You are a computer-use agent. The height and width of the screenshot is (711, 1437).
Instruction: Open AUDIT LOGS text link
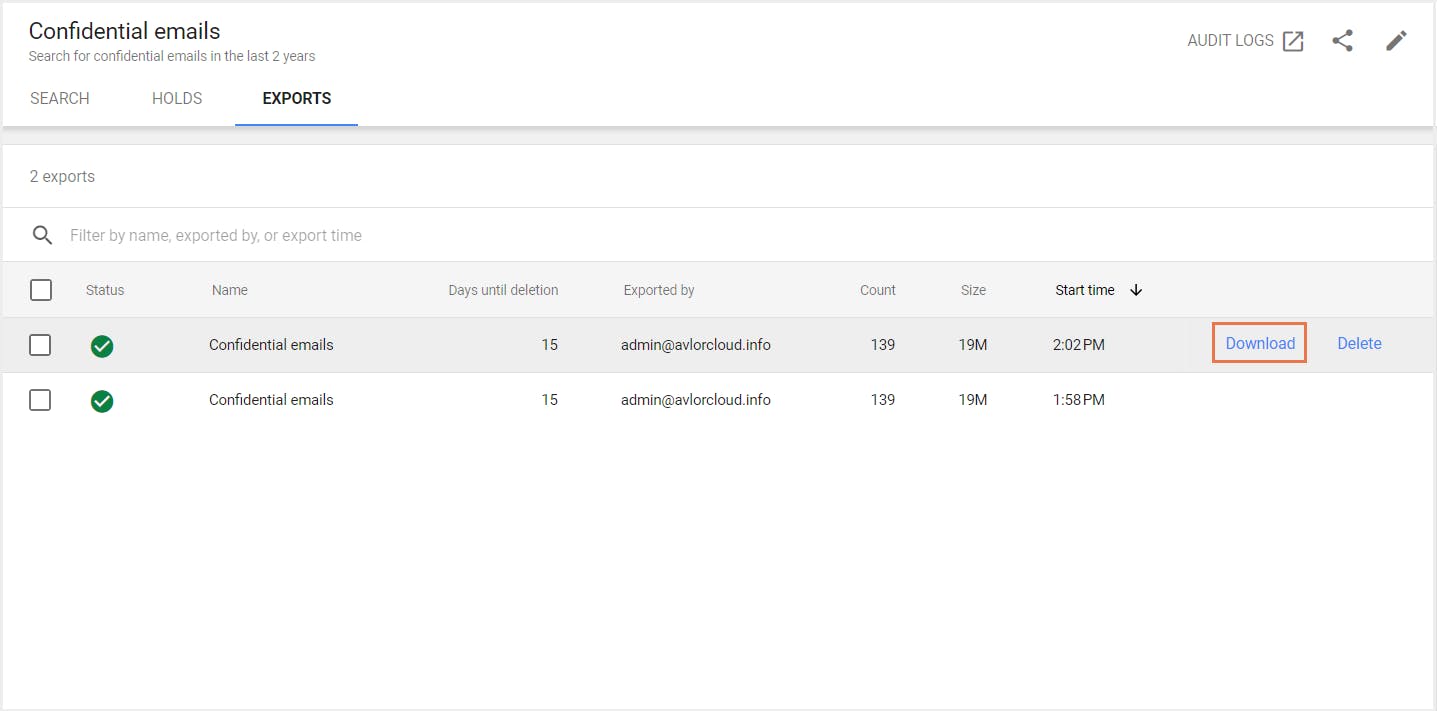click(1230, 41)
